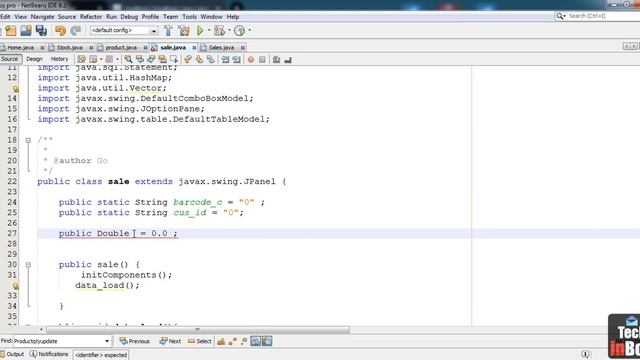
Task: Click hint bulb at line 13
Action: coord(16,89)
